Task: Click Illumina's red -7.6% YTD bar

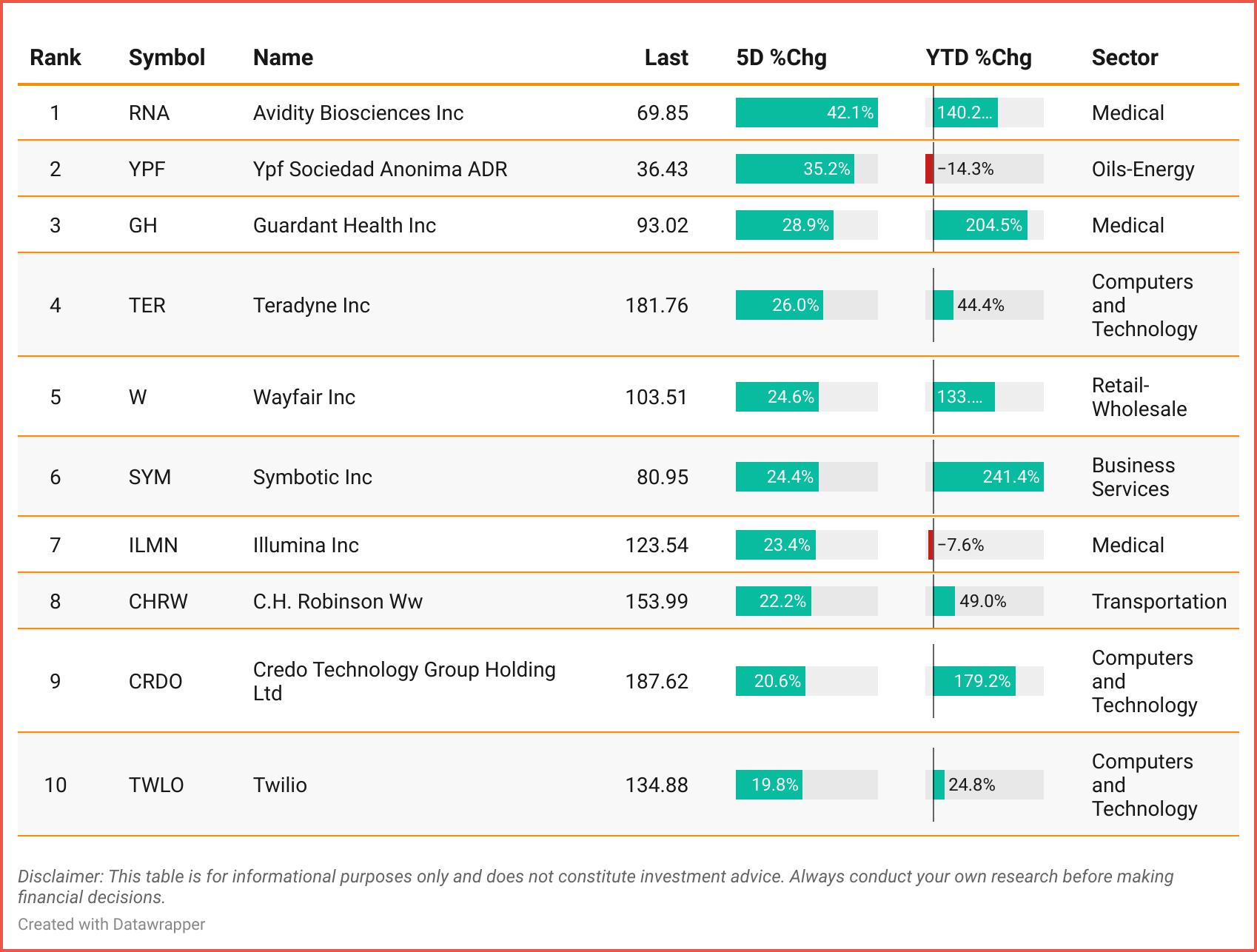Action: (931, 546)
